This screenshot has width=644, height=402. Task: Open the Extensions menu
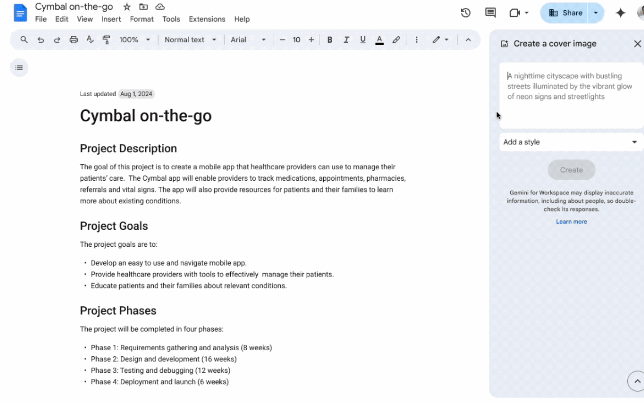207,19
